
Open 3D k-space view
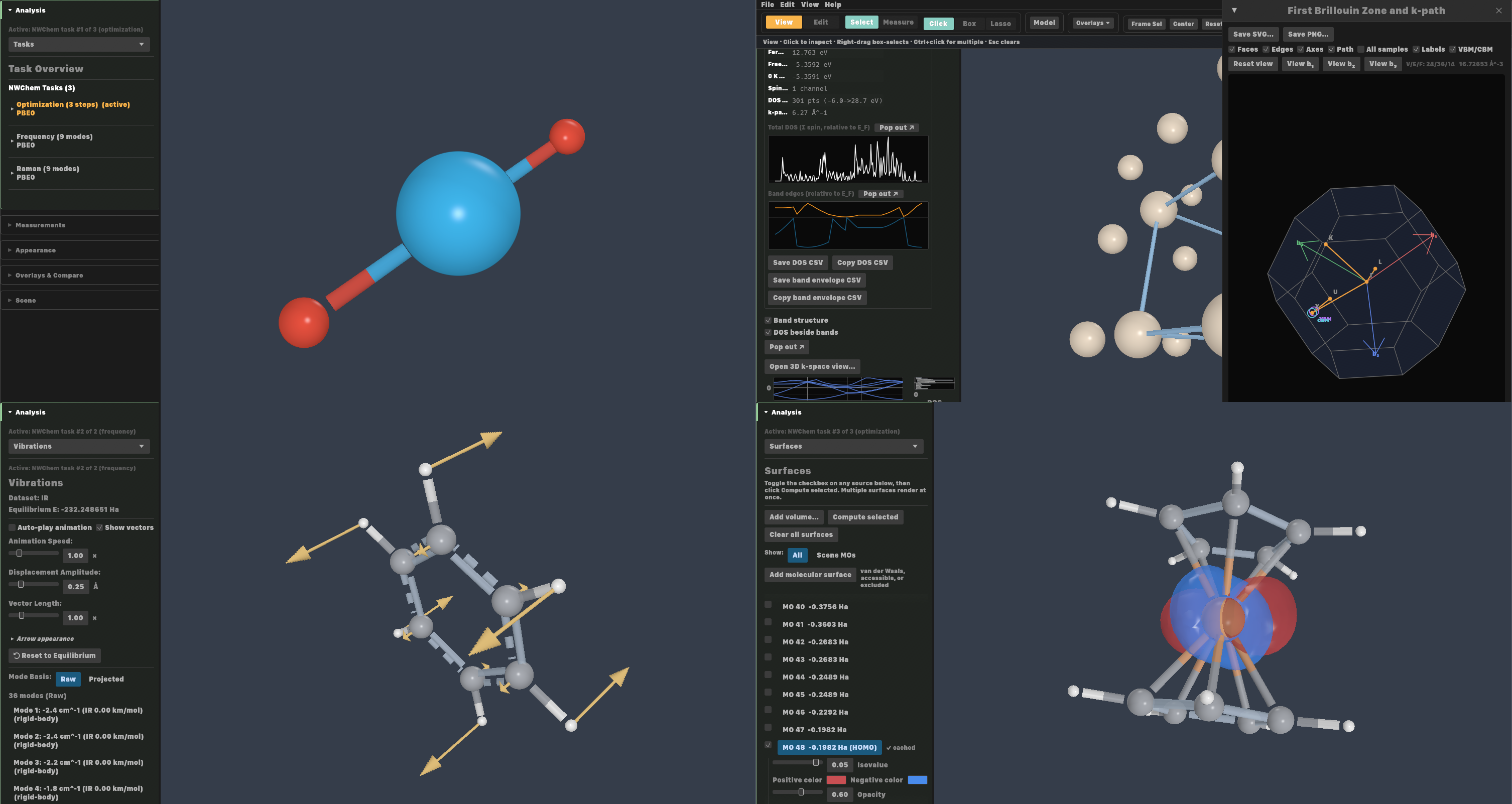click(x=812, y=367)
